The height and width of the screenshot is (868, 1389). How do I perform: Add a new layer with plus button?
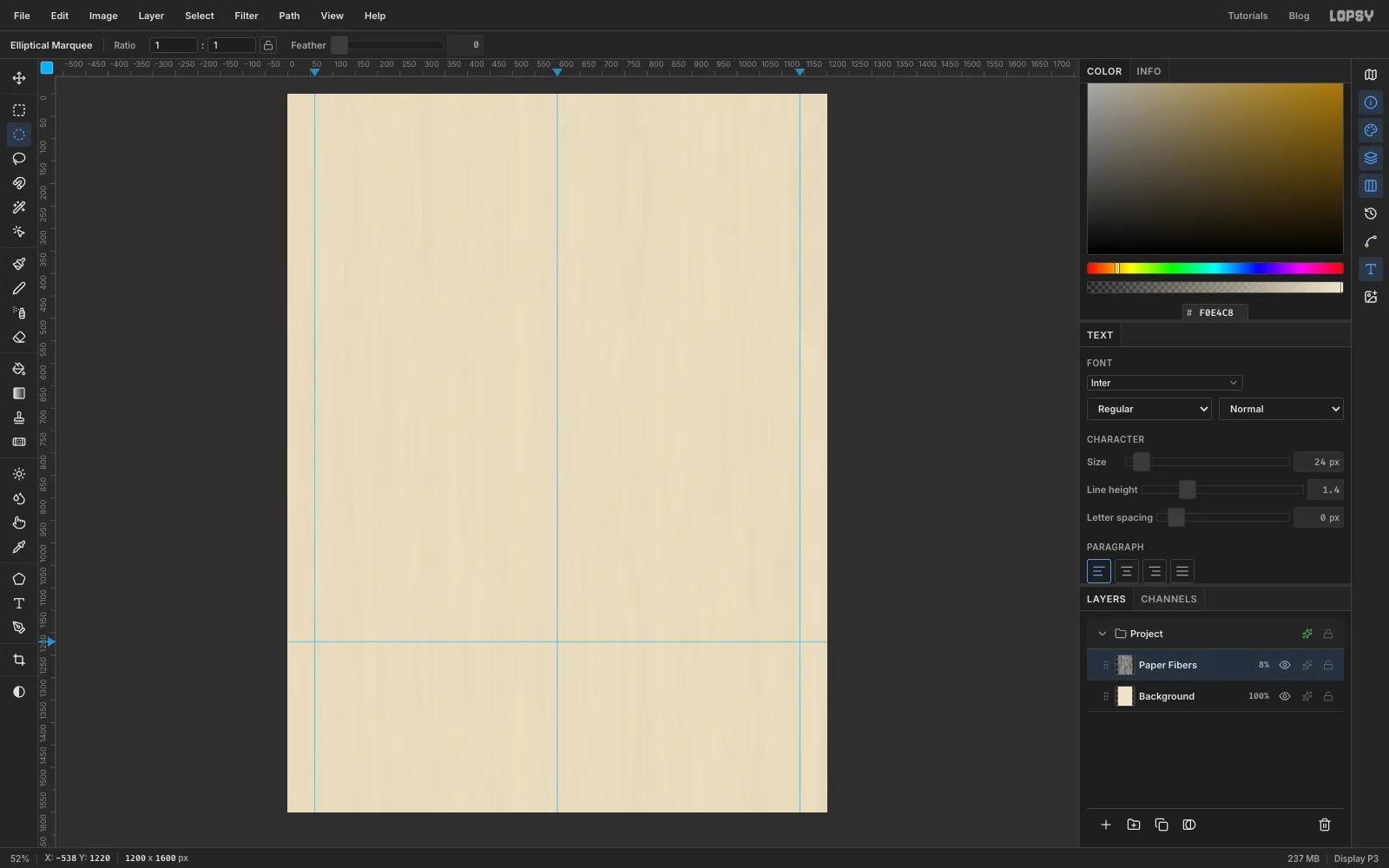1106,825
